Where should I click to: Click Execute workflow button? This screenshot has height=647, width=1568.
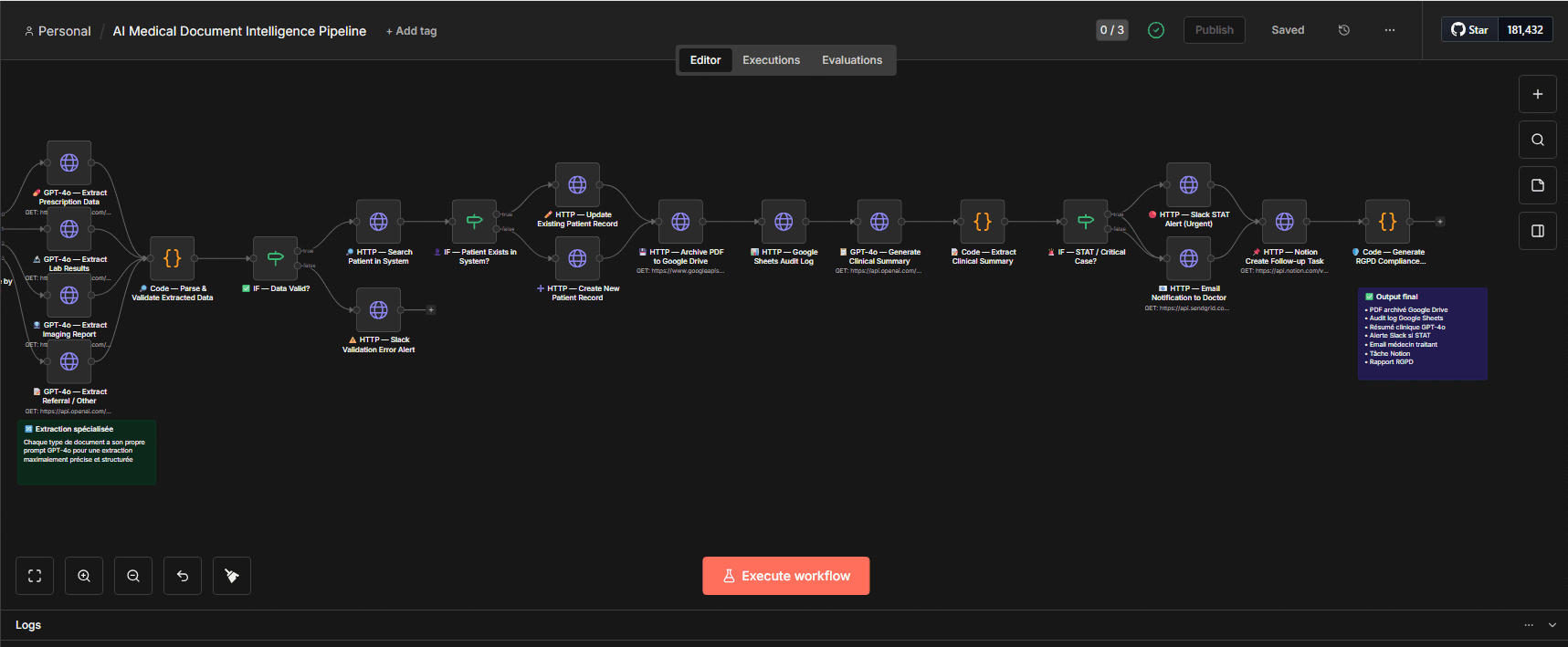pos(786,576)
